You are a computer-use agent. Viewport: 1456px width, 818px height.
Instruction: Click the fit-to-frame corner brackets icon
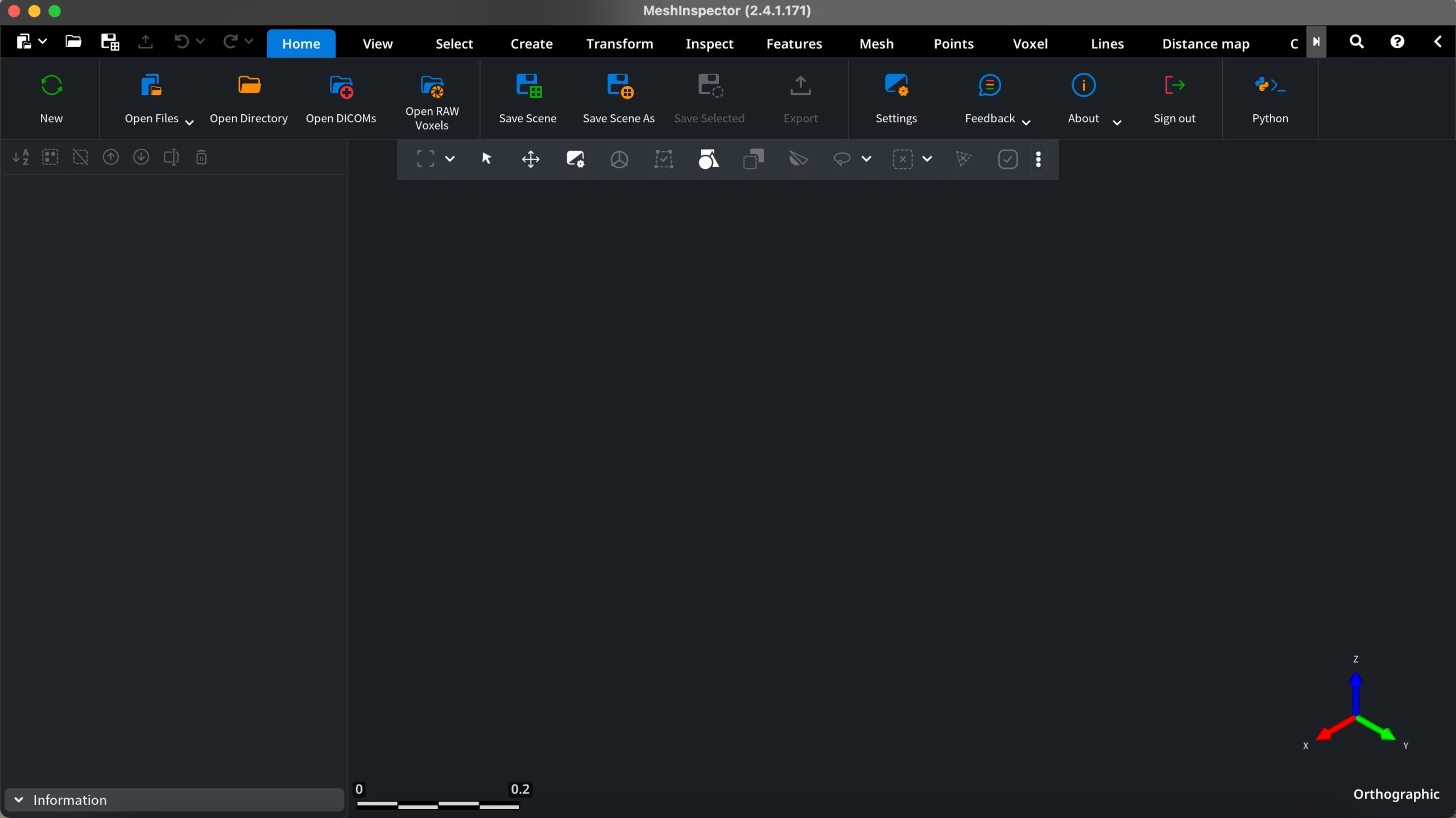[425, 159]
